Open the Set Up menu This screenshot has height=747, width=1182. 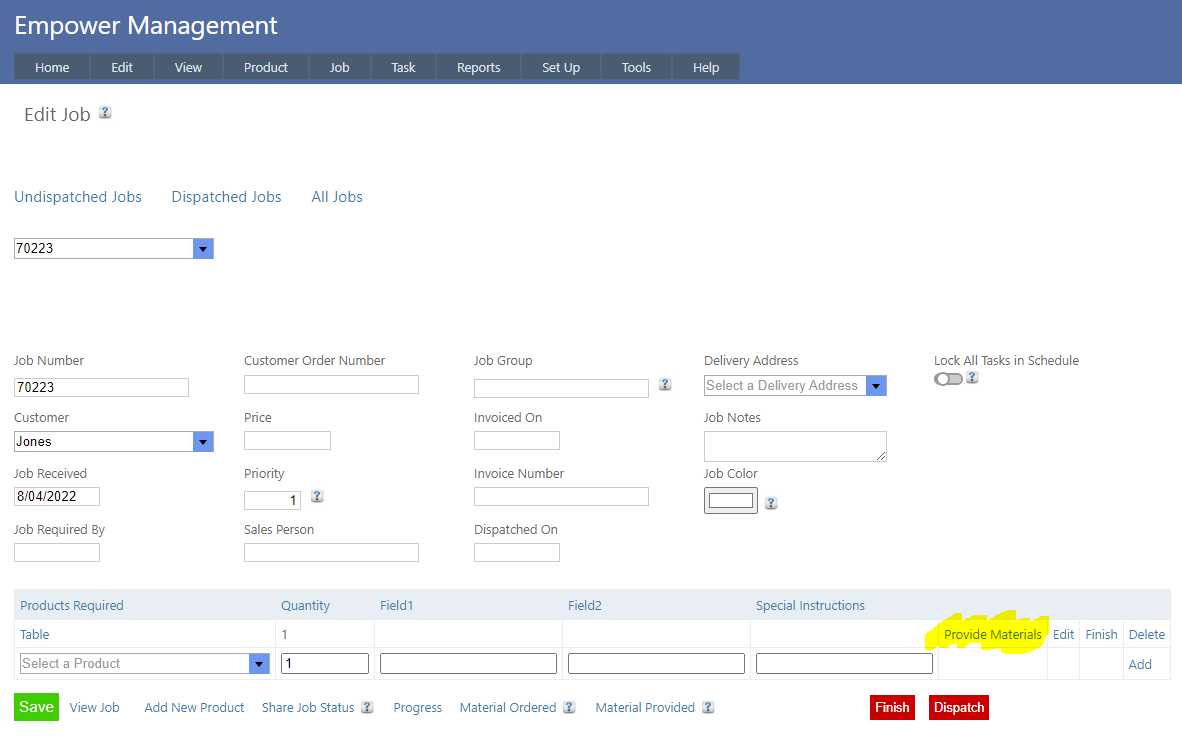[561, 67]
